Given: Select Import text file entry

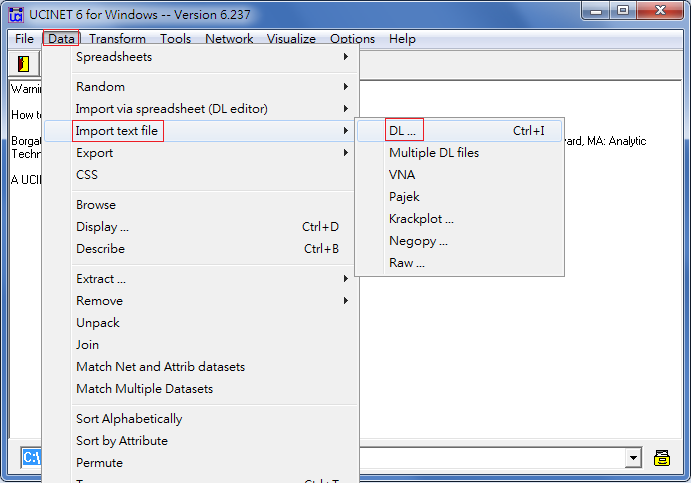Looking at the screenshot, I should (x=201, y=131).
